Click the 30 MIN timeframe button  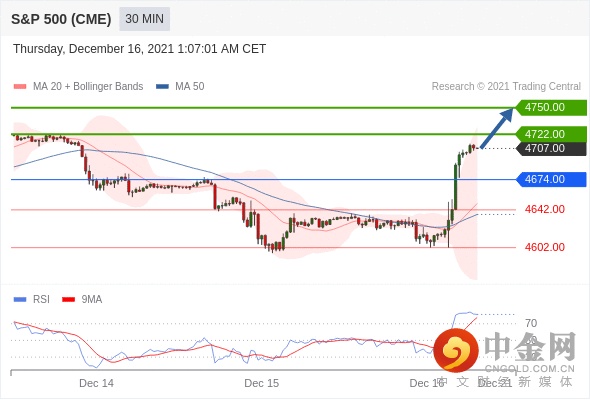coord(144,19)
